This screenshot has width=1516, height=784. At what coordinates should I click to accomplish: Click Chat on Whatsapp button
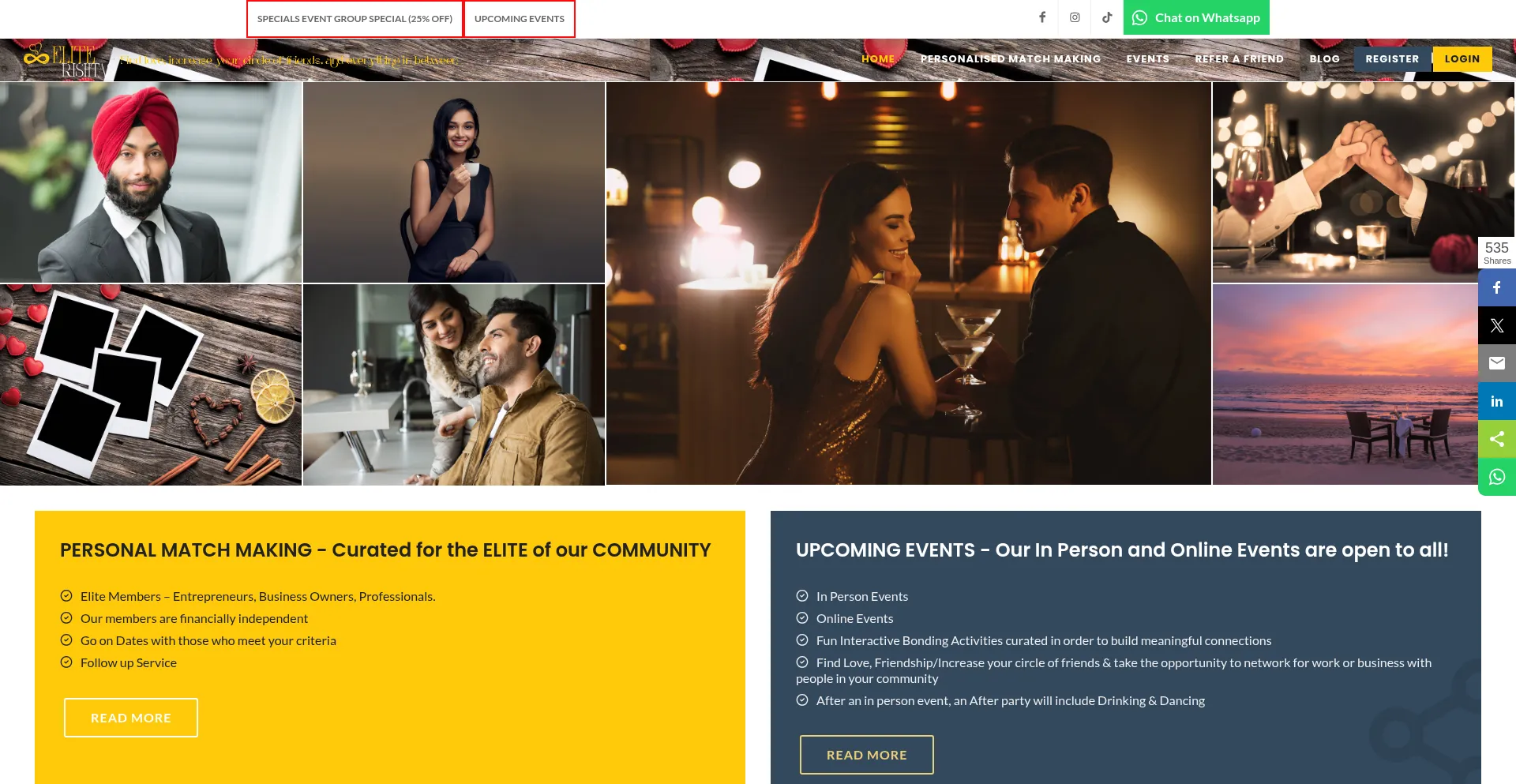click(1196, 17)
